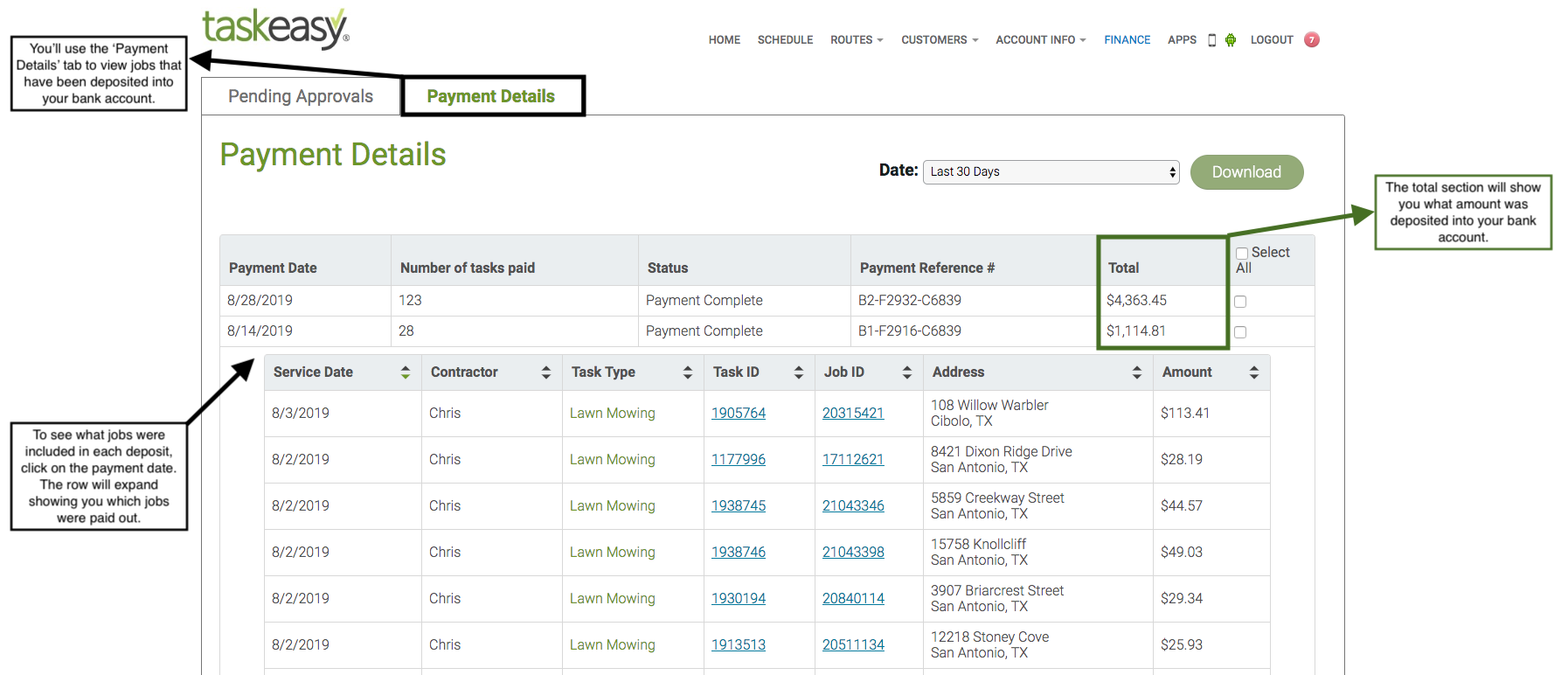This screenshot has width=1568, height=675.
Task: Sort by Address column arrows
Action: [x=1137, y=372]
